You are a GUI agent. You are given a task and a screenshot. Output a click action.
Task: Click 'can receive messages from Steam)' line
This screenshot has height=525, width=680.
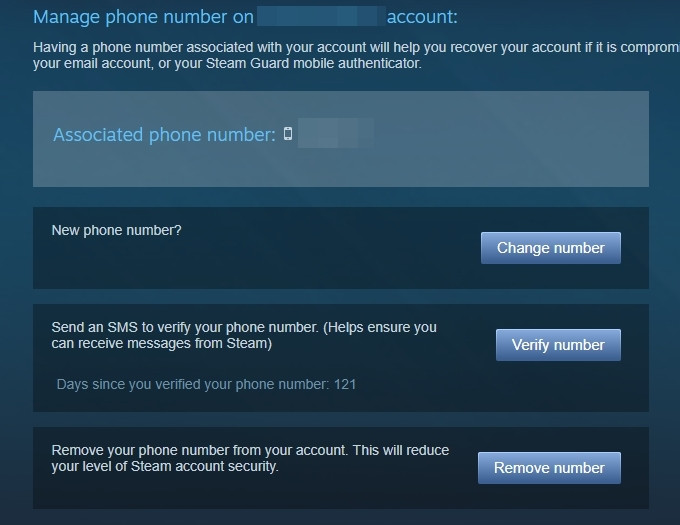[x=162, y=344]
